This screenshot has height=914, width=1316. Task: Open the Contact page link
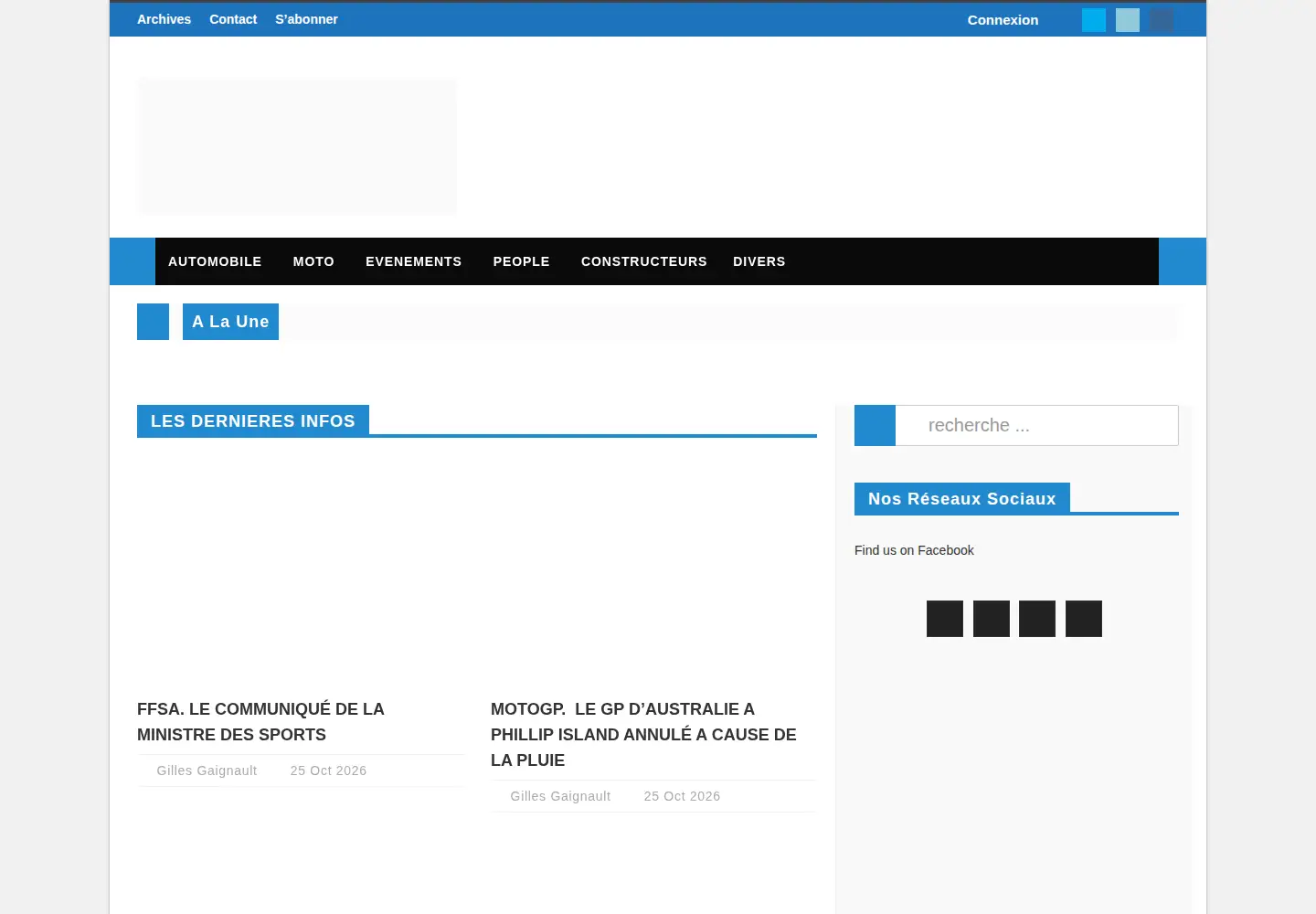click(233, 19)
